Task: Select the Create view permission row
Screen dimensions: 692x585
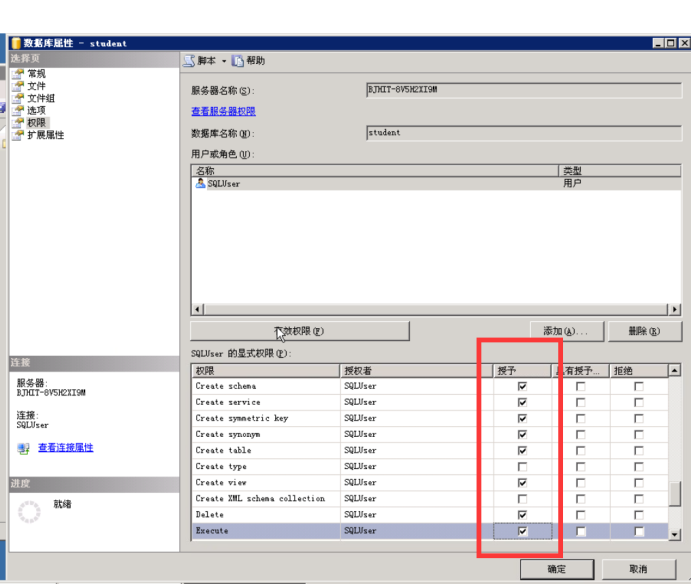Action: pyautogui.click(x=430, y=483)
